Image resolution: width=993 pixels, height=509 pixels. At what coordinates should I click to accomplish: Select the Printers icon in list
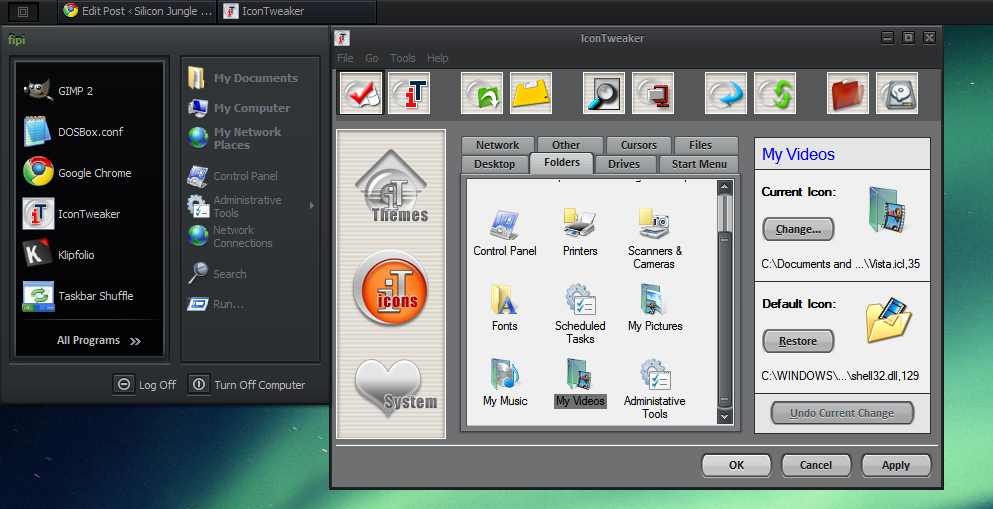coord(580,234)
